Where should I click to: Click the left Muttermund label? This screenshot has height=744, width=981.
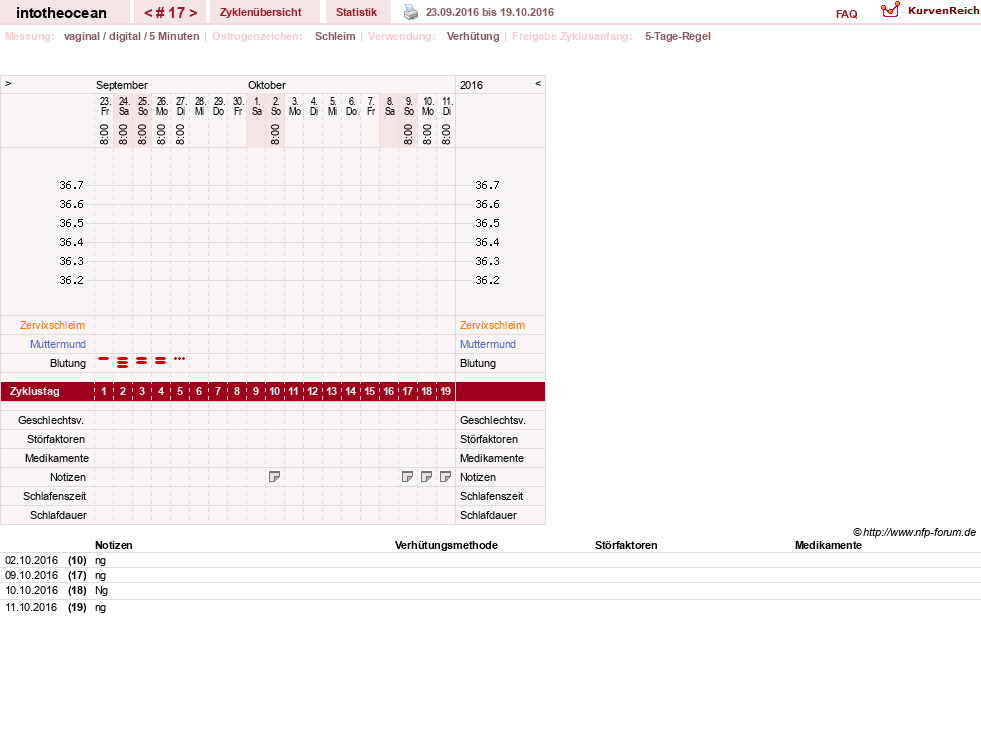coord(58,344)
